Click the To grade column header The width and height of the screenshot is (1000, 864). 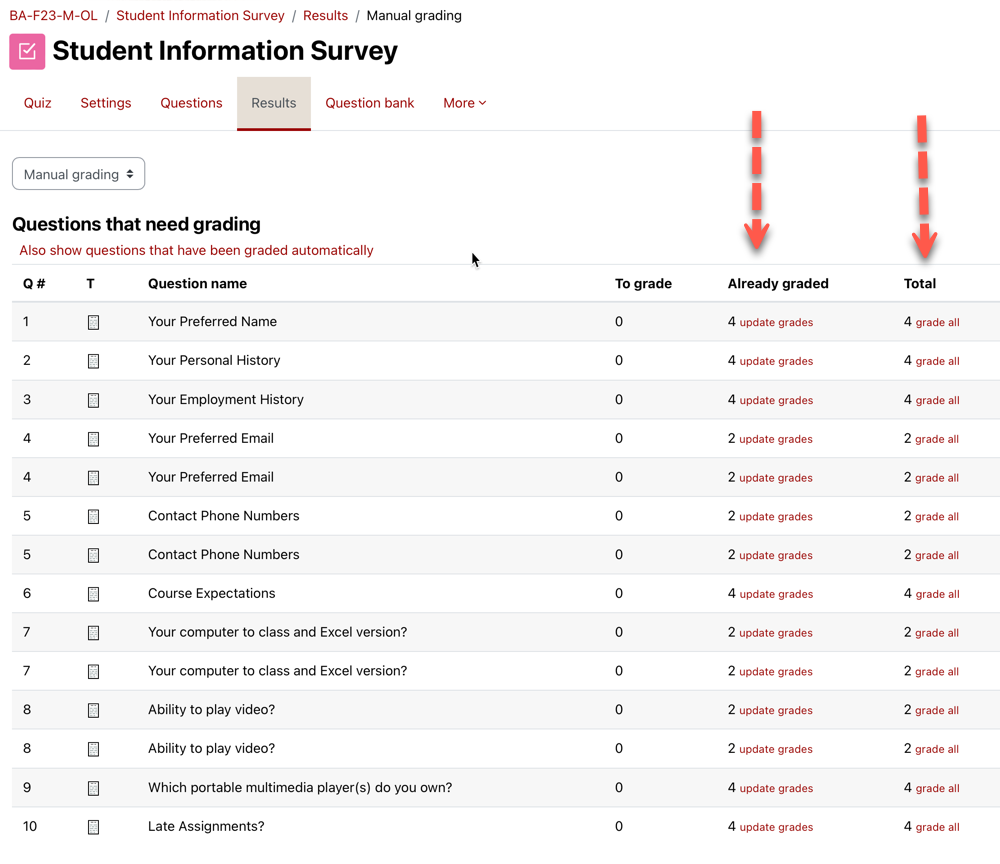coord(643,284)
